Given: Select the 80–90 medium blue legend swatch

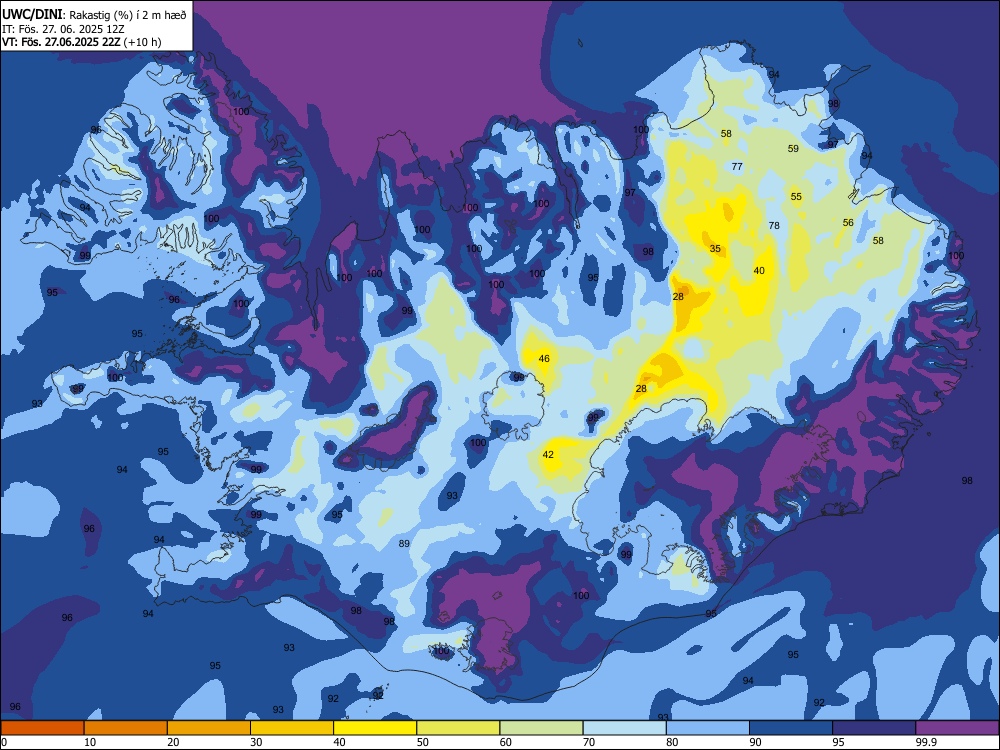Looking at the screenshot, I should coord(708,728).
